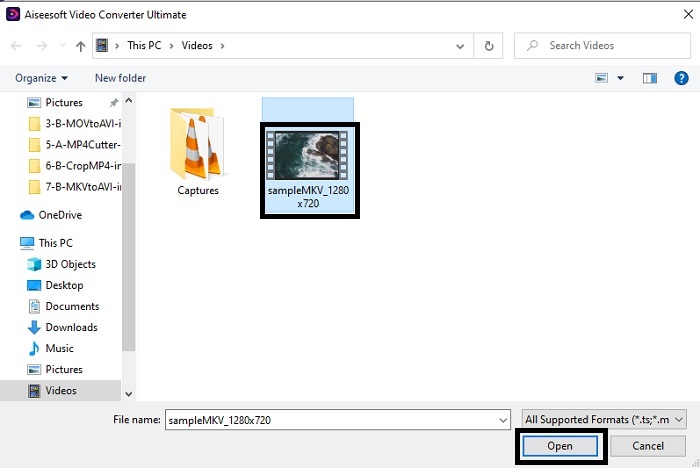Viewport: 700px width, 468px height.
Task: Open Downloads in the navigation pane
Action: pos(62,327)
